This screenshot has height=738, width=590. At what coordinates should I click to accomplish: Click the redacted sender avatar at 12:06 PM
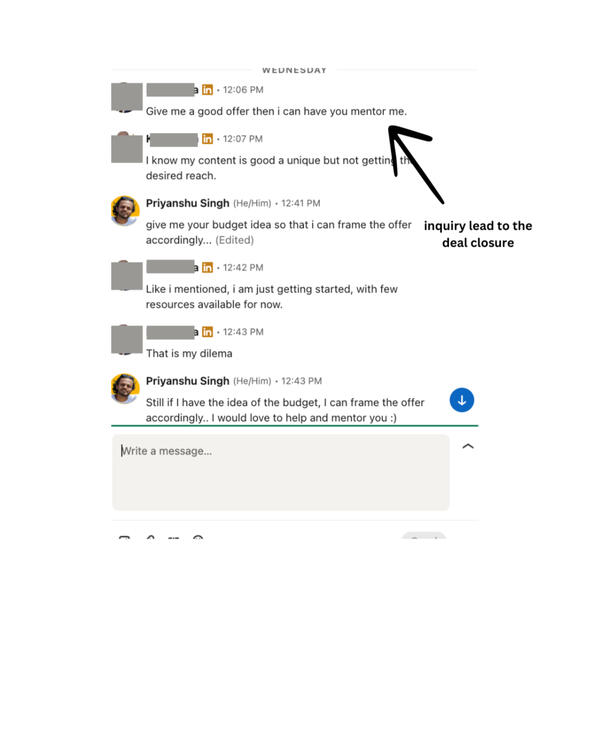(x=127, y=97)
